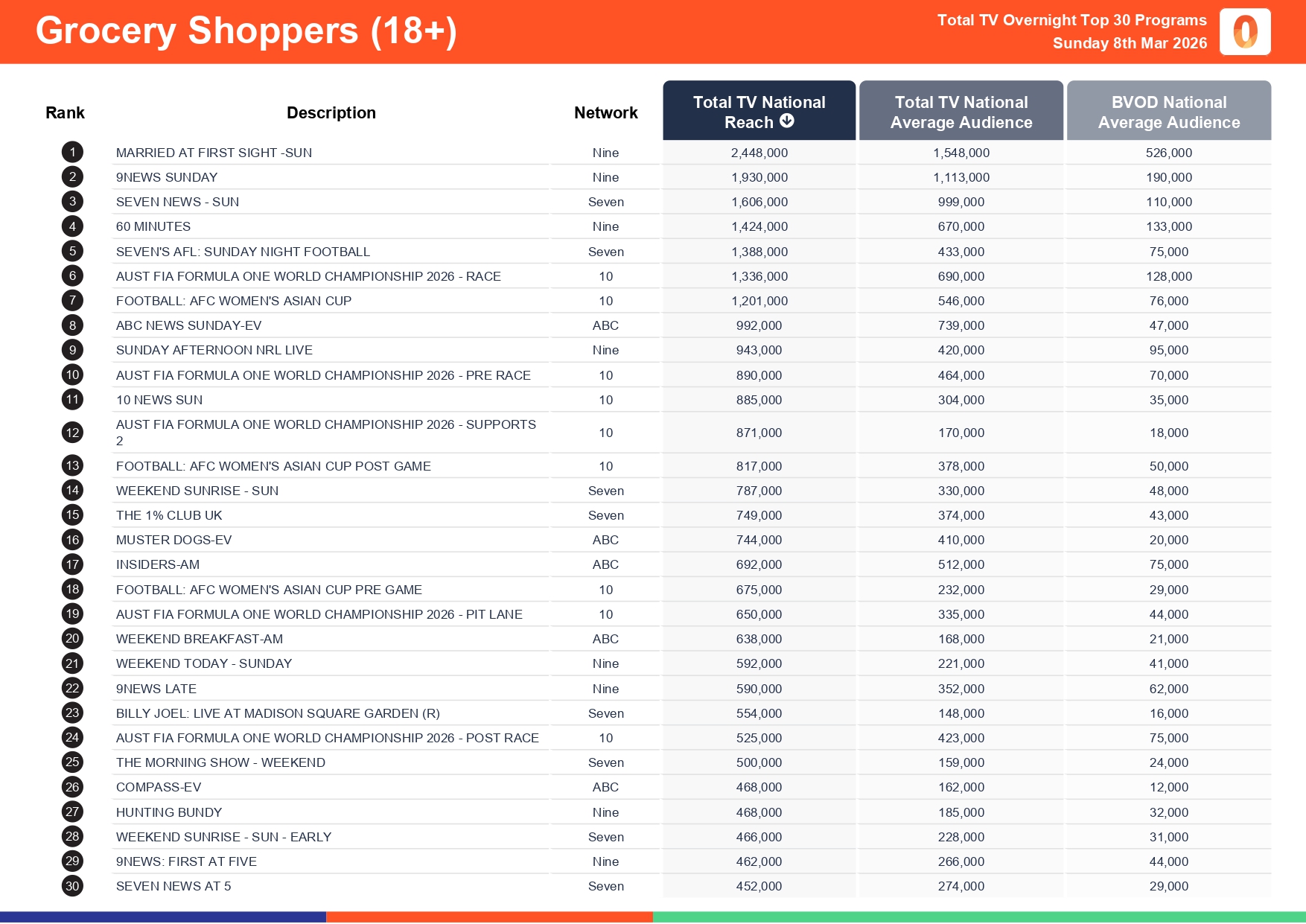Select BVOD National Average Audience header
Image resolution: width=1306 pixels, height=924 pixels.
click(1169, 112)
